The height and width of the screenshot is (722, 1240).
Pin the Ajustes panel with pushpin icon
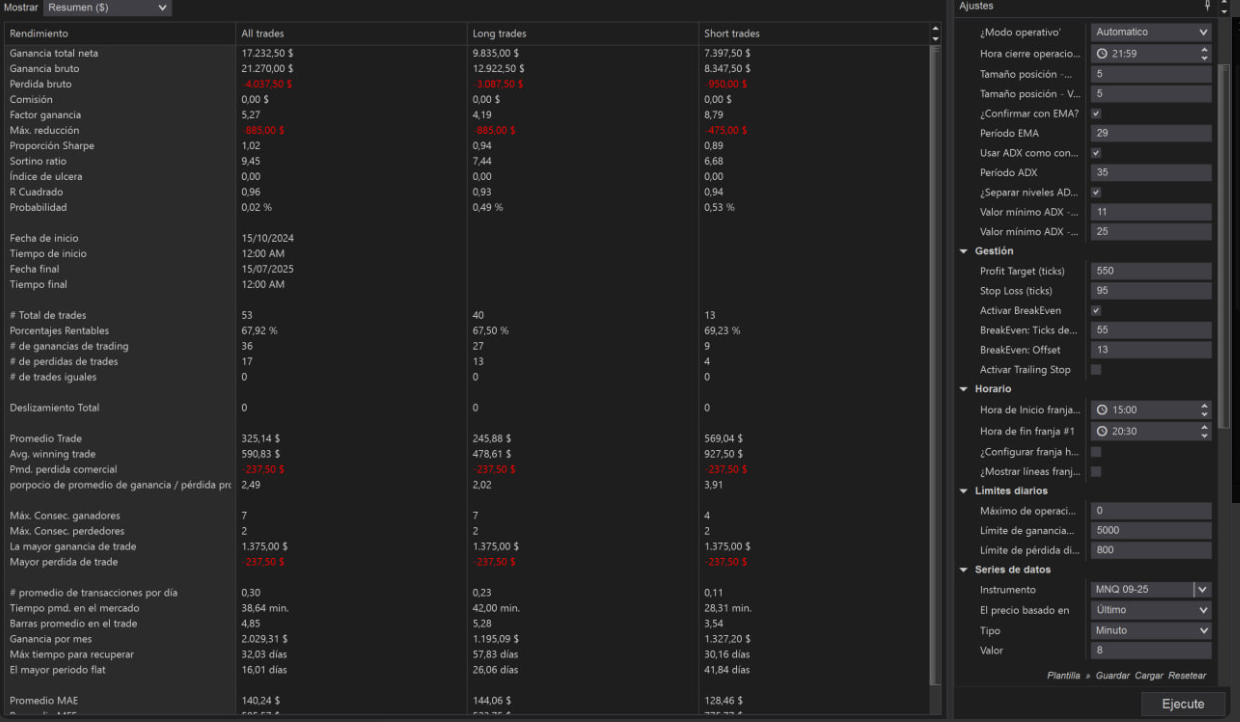pos(1207,6)
